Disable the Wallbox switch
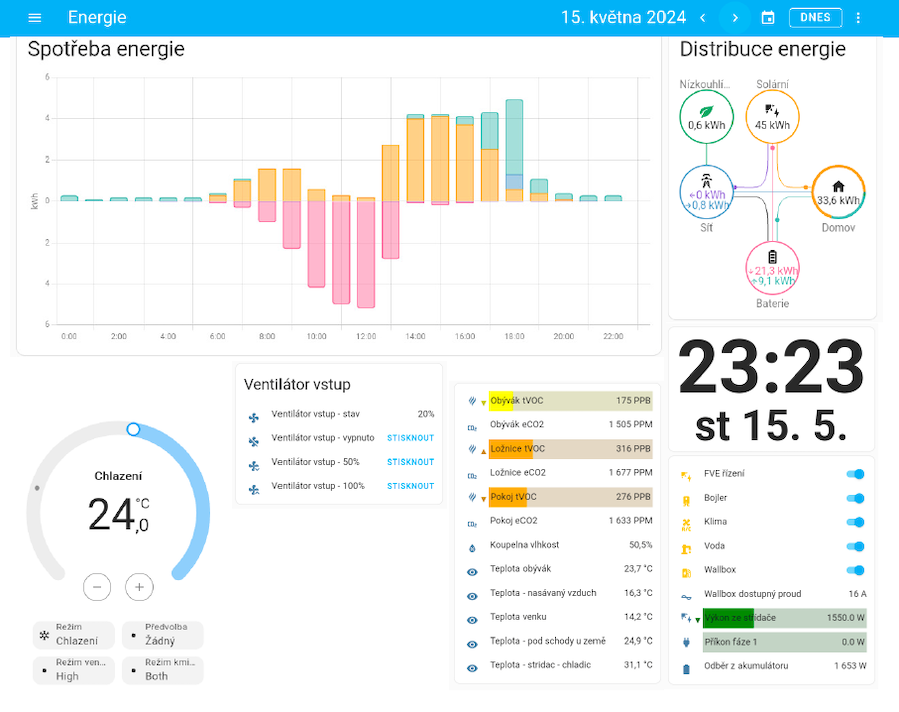The image size is (899, 712). [855, 570]
